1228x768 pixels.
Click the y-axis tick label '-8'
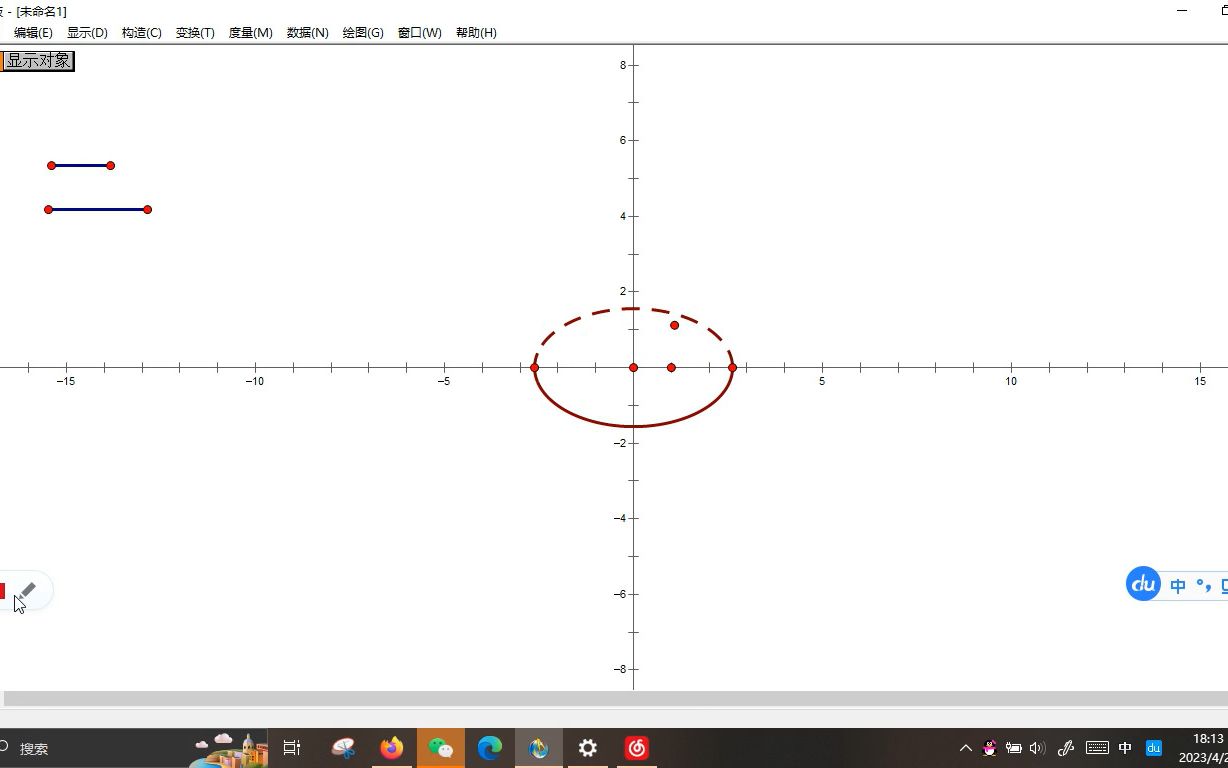tap(620, 670)
